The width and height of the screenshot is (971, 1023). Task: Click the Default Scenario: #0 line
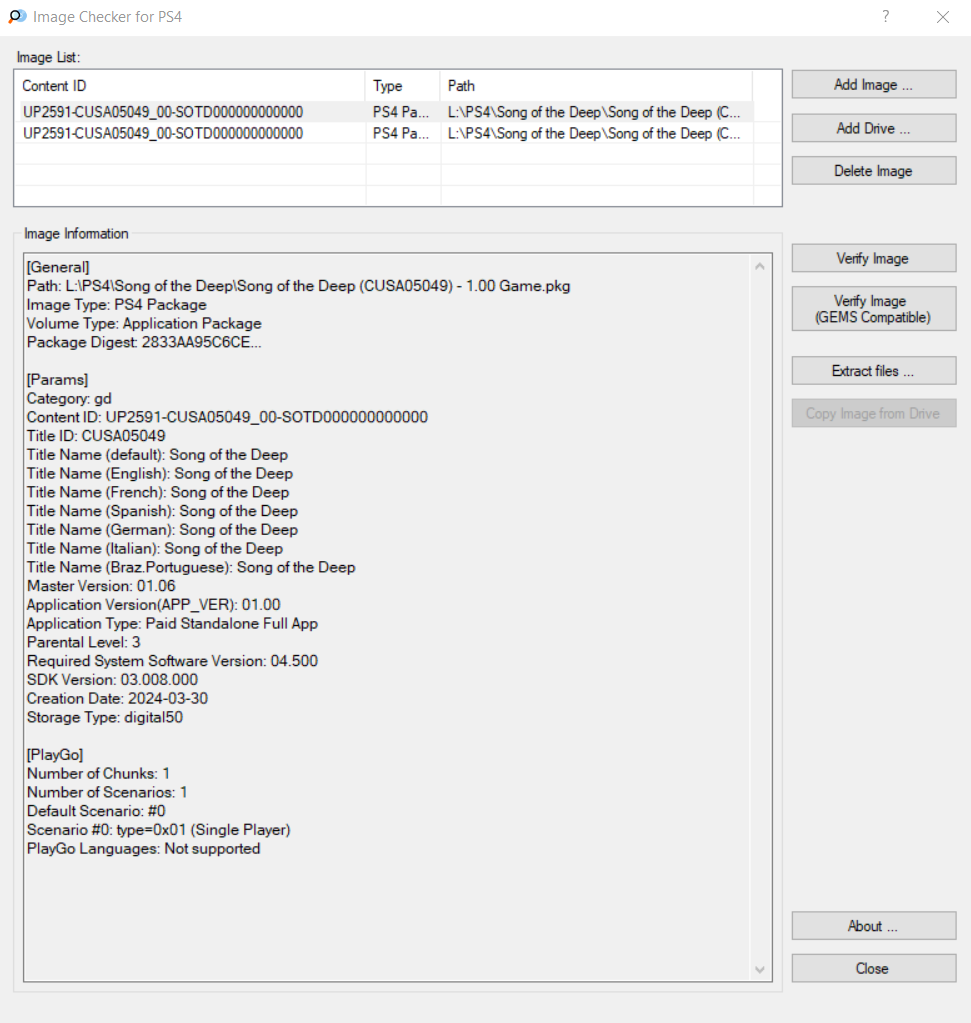[96, 812]
